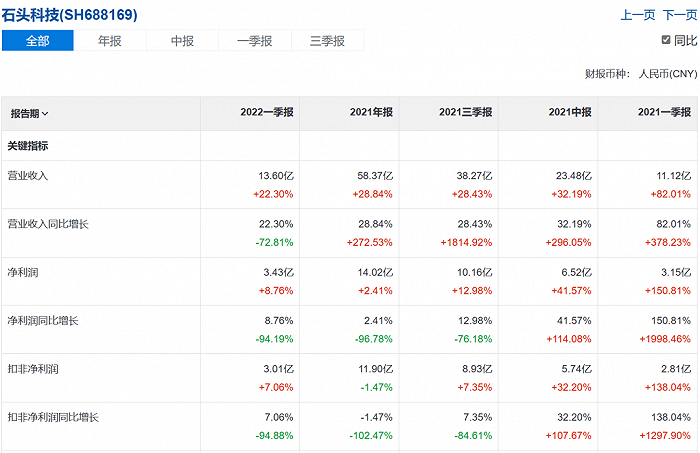This screenshot has height=453, width=700.
Task: Click the 2021中报 column header
Action: [570, 112]
